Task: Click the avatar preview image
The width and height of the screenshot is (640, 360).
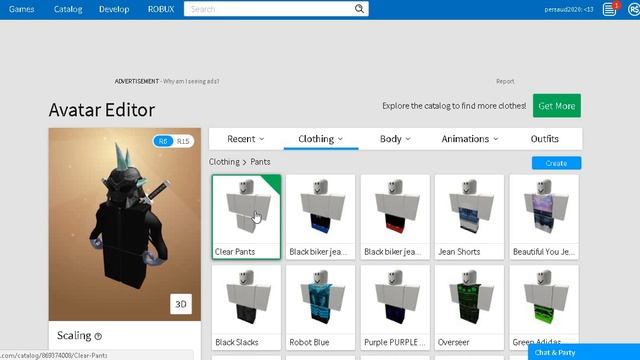Action: (x=124, y=224)
